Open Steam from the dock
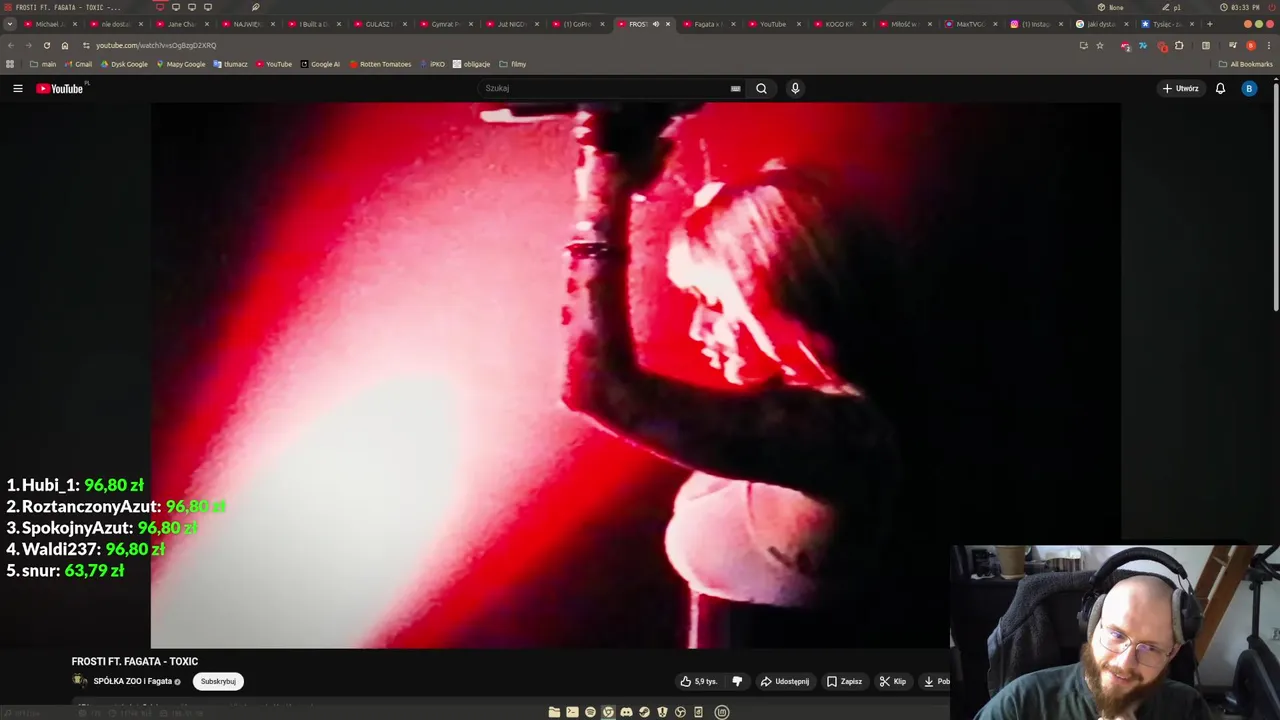Viewport: 1280px width, 720px height. coord(644,712)
